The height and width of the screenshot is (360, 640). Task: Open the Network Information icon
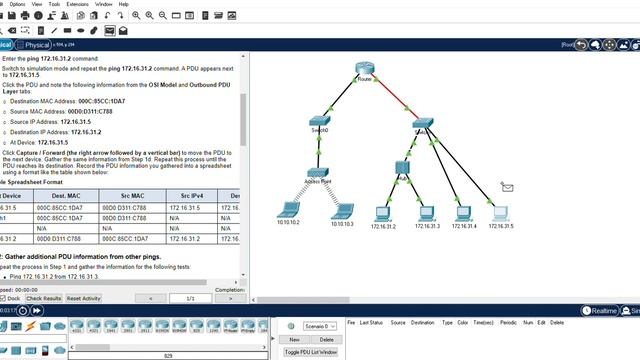[x=38, y=16]
